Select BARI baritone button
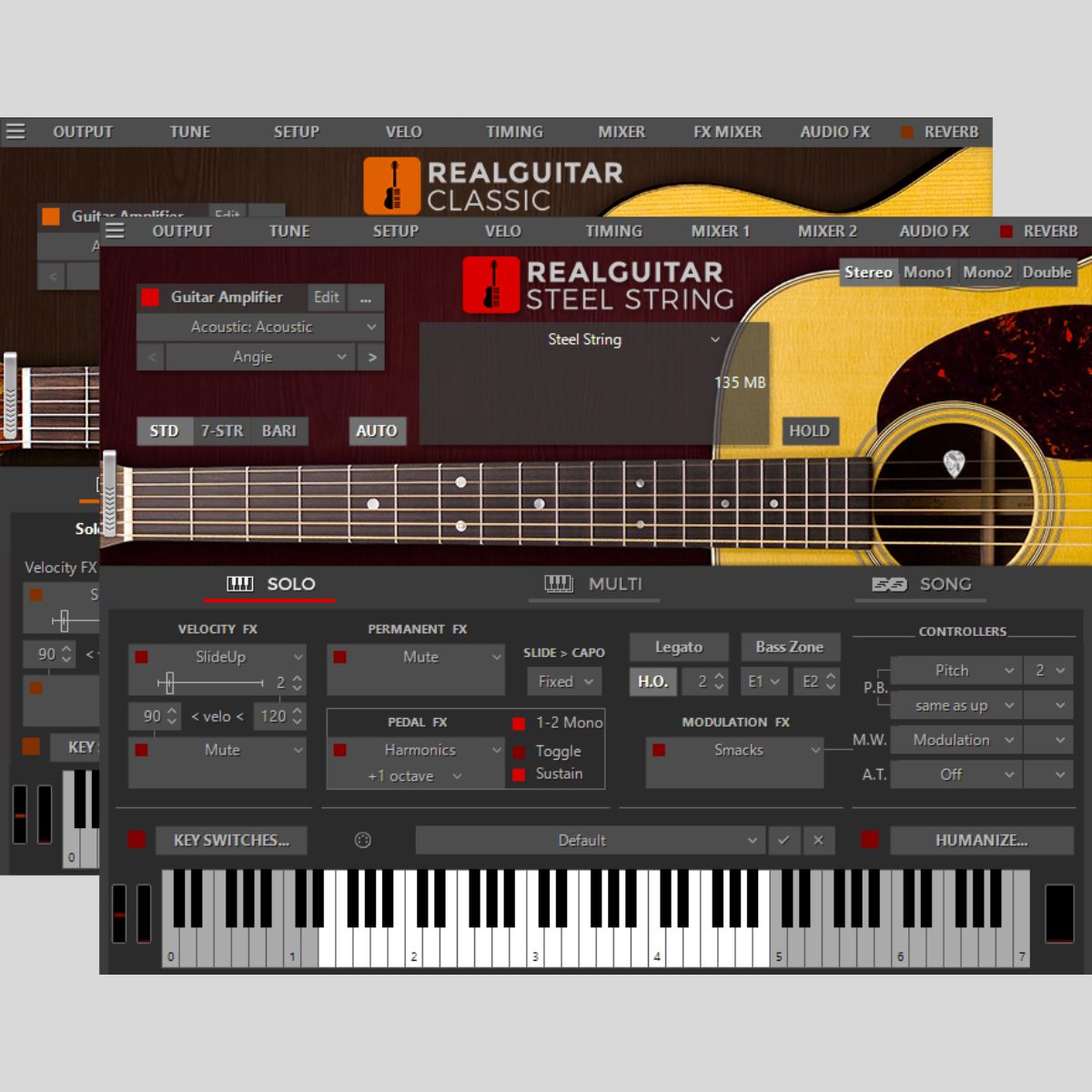The width and height of the screenshot is (1092, 1092). coord(279,431)
